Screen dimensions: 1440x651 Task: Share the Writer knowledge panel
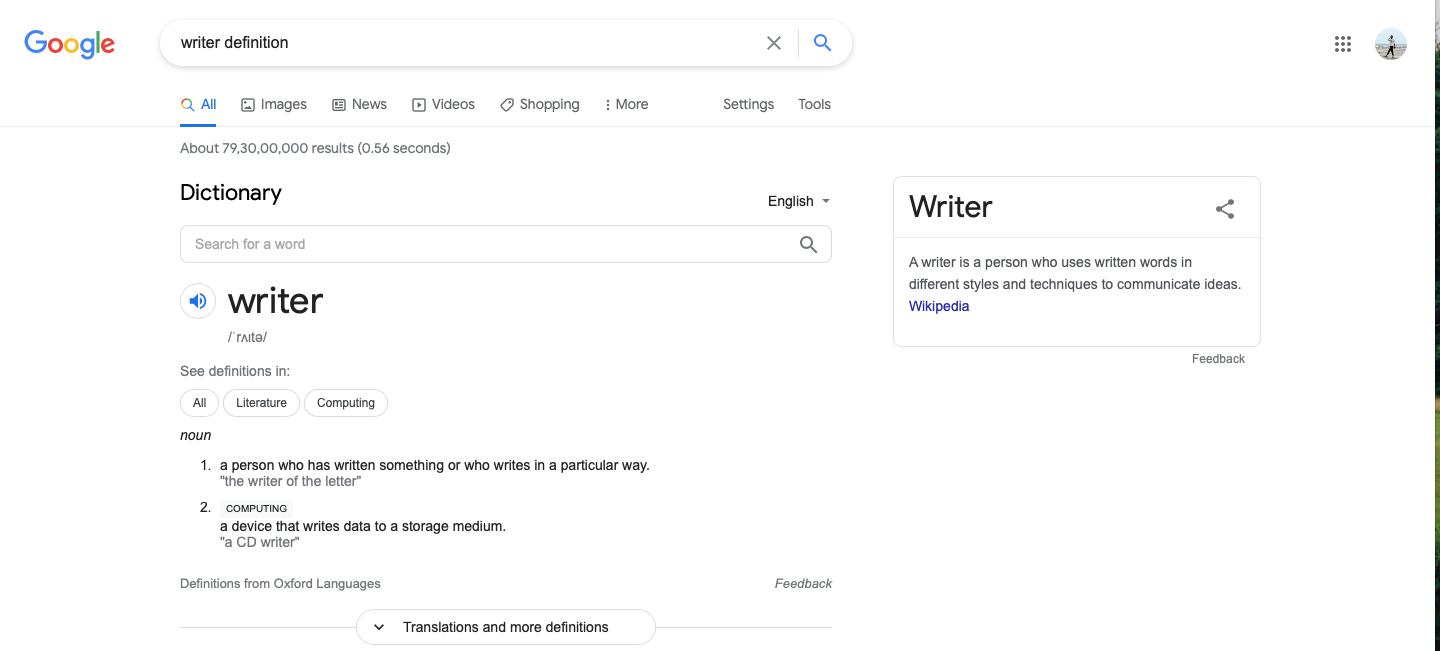point(1225,208)
